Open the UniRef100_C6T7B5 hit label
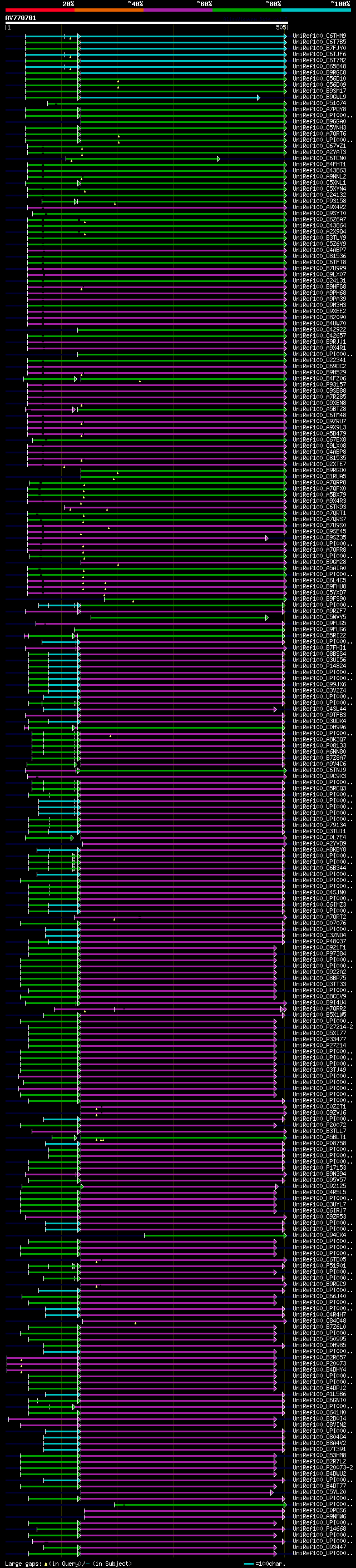This screenshot has width=356, height=1568. pos(319,42)
